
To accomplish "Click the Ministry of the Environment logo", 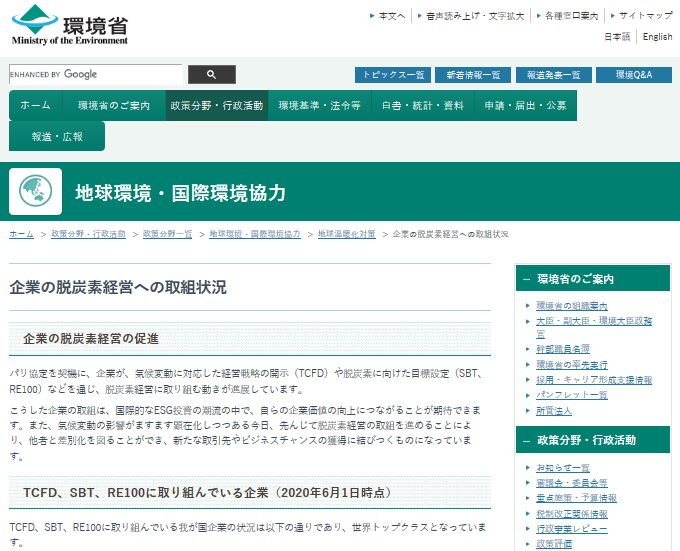I will (x=70, y=25).
